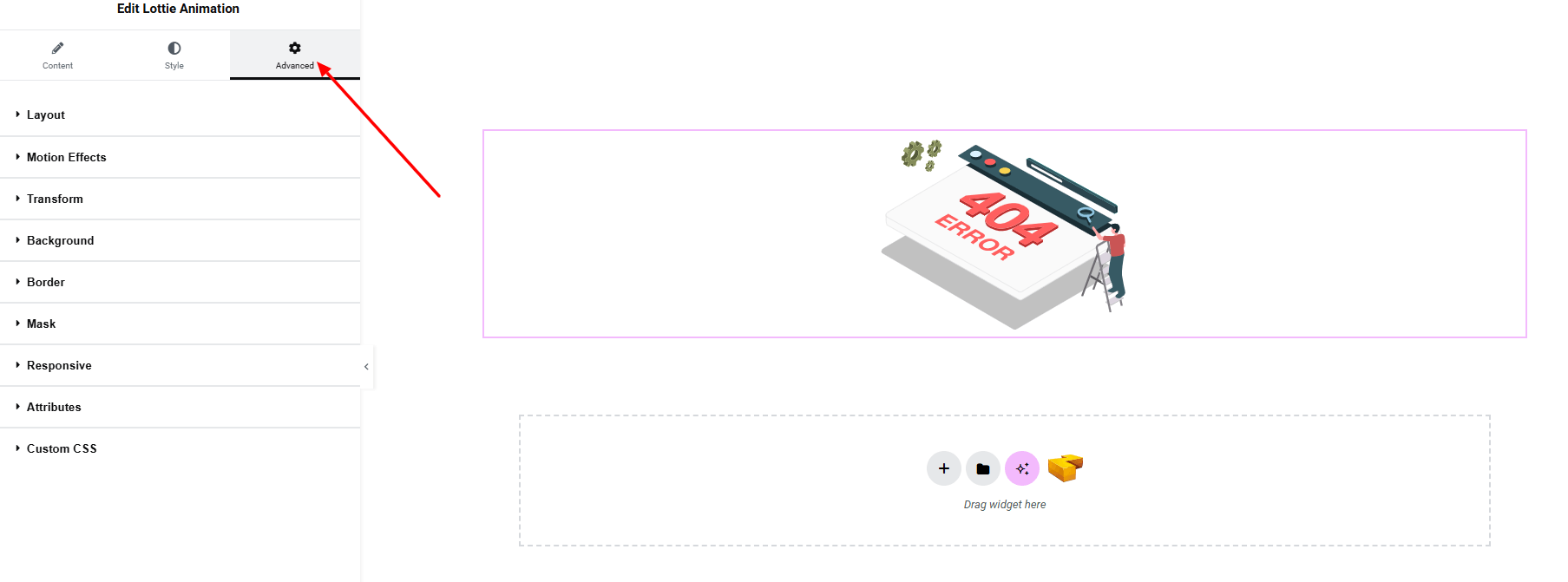
Task: Click the Advanced tab gear icon
Action: [295, 48]
